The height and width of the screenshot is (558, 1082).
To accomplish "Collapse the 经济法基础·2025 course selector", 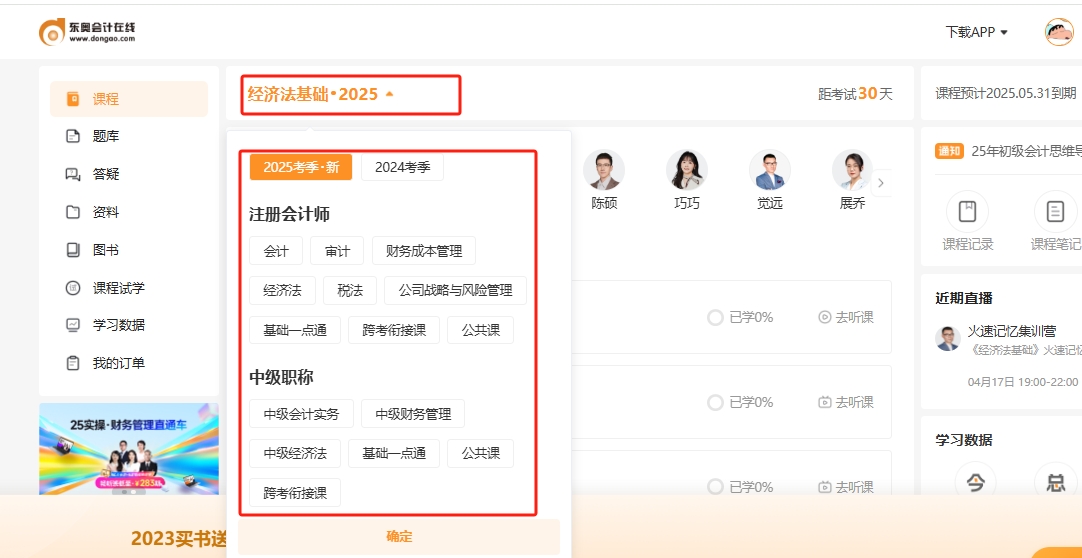I will [x=321, y=94].
